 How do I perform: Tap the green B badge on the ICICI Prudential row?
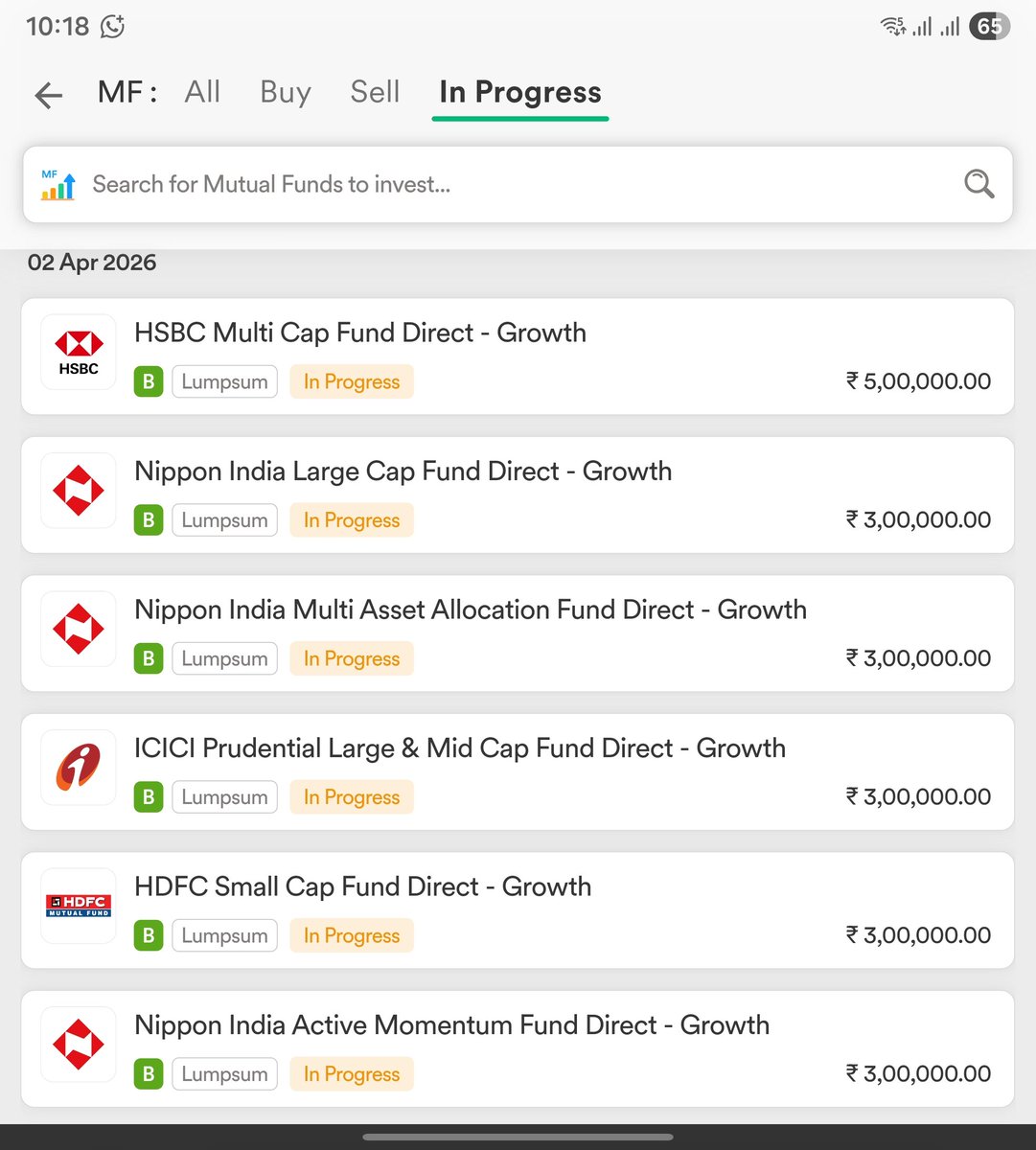coord(149,797)
